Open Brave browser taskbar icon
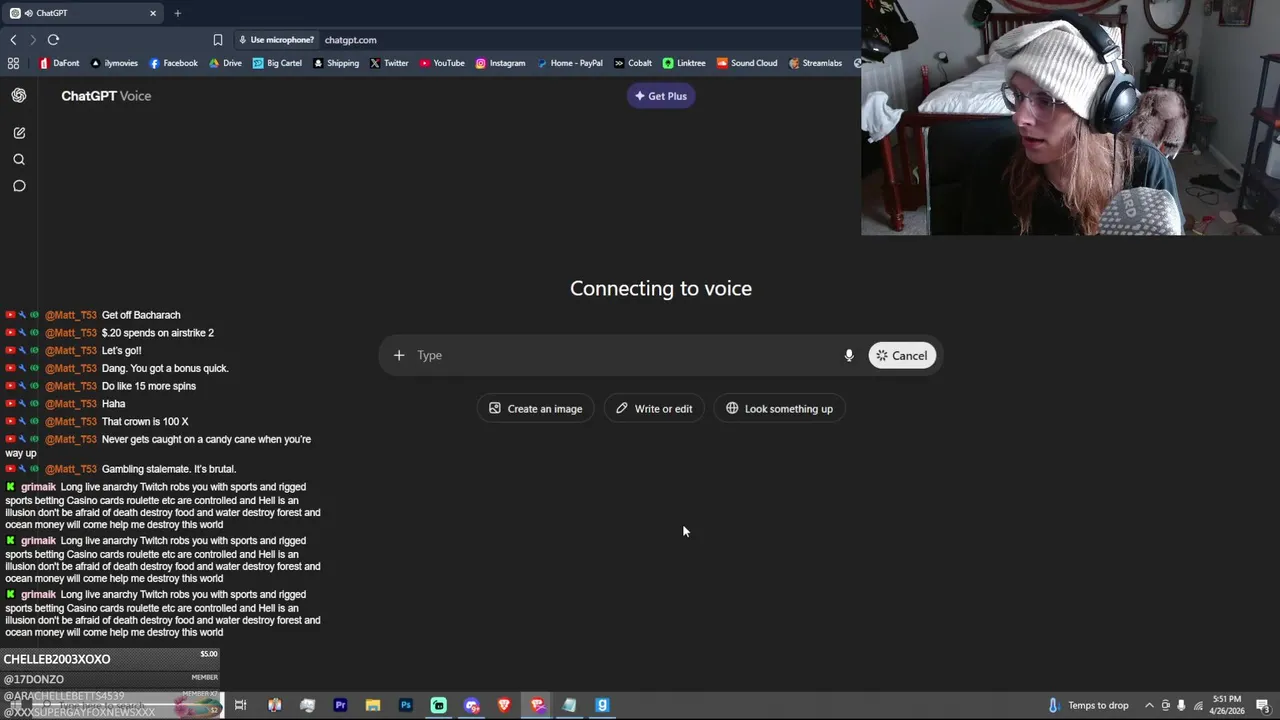This screenshot has height=720, width=1280. [x=504, y=705]
